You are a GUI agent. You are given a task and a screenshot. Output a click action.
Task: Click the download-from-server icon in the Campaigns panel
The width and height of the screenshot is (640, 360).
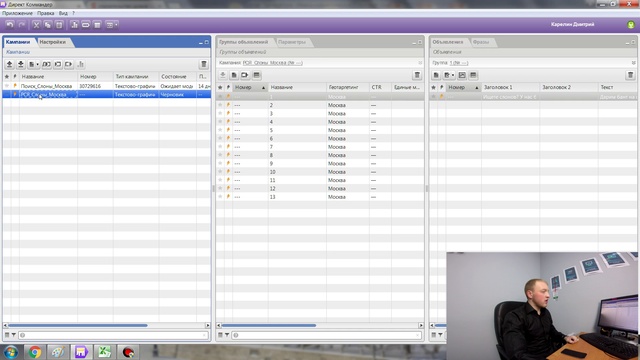21,64
